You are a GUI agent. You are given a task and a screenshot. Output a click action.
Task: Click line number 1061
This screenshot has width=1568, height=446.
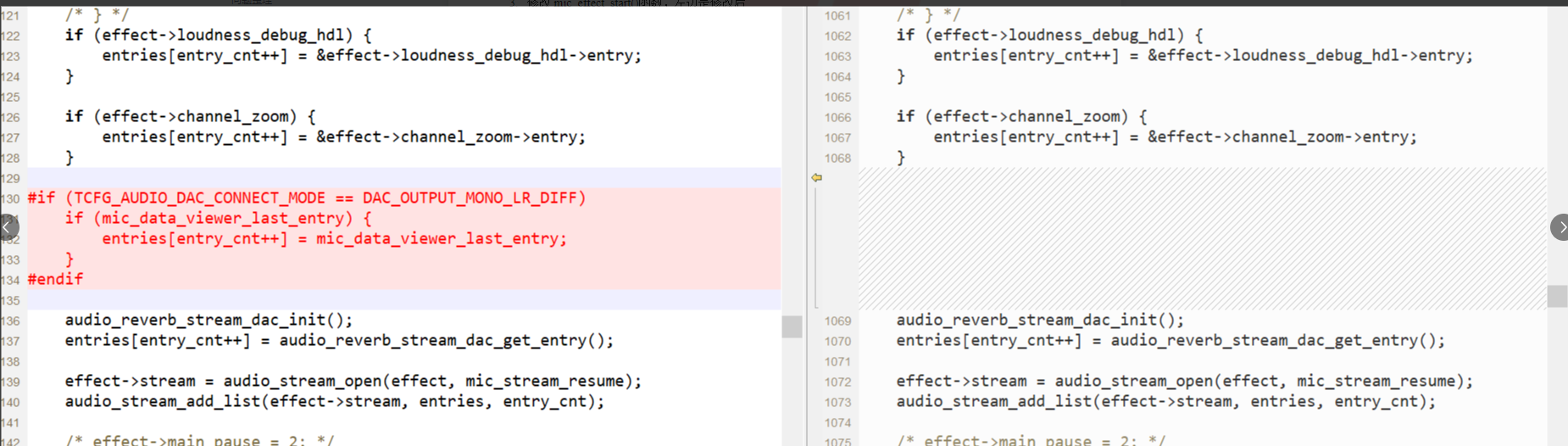[837, 16]
